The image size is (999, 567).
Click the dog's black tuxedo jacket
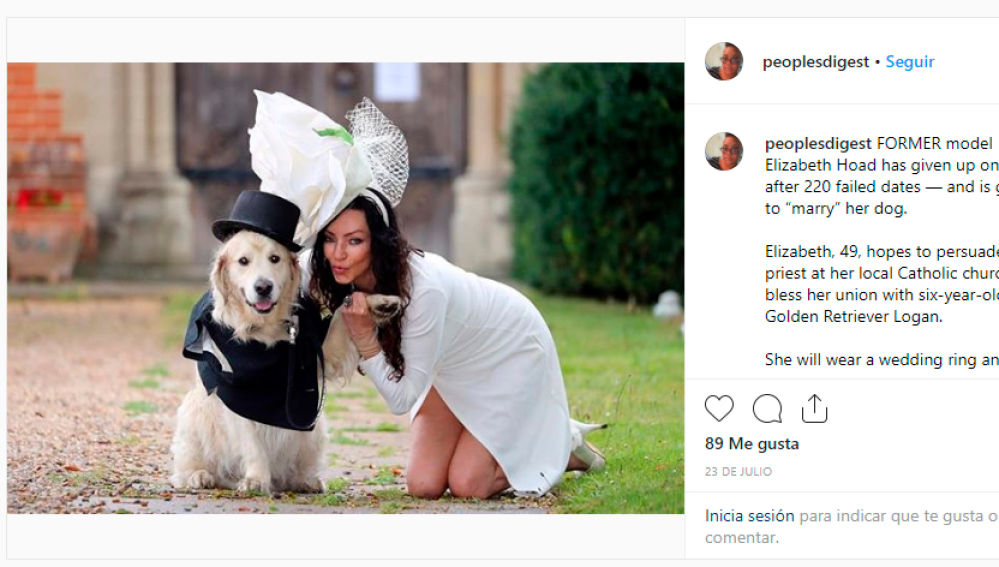[x=255, y=363]
